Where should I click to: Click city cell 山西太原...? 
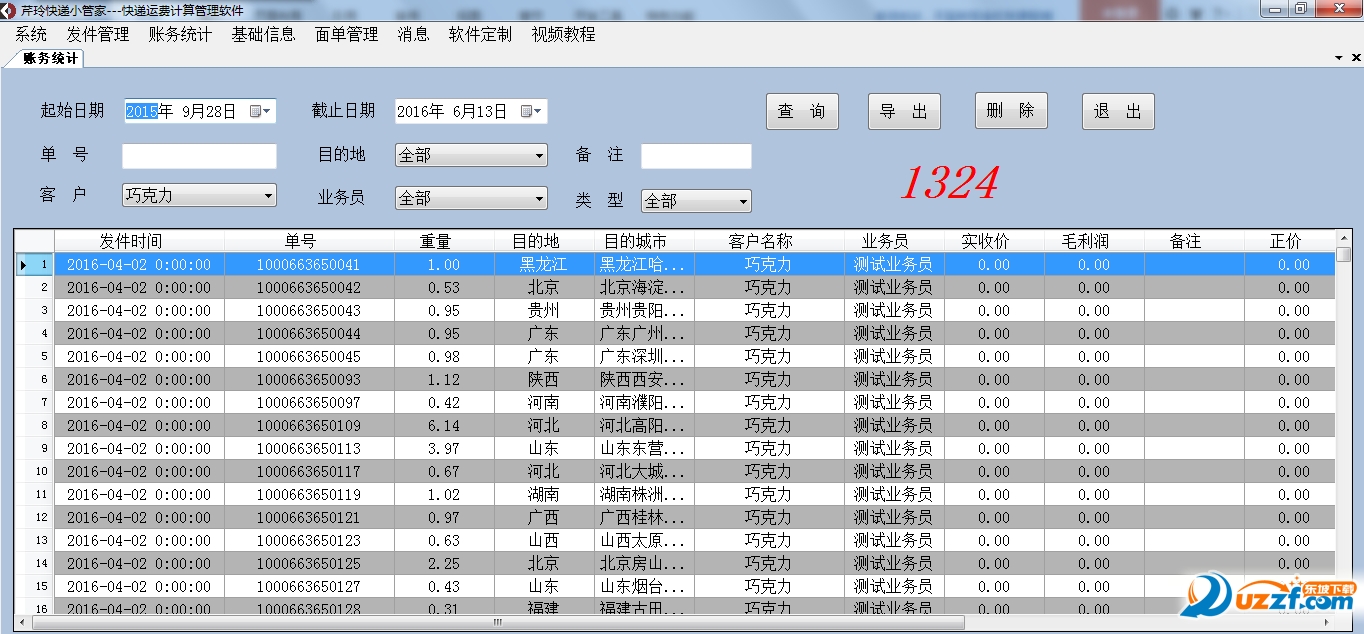coord(644,541)
